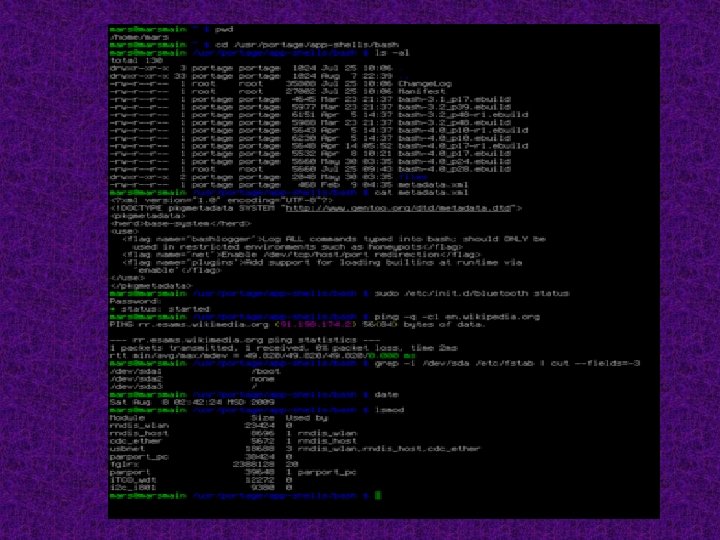
Task: Click the 'iTCO_wdt' module row
Action: [x=201, y=480]
